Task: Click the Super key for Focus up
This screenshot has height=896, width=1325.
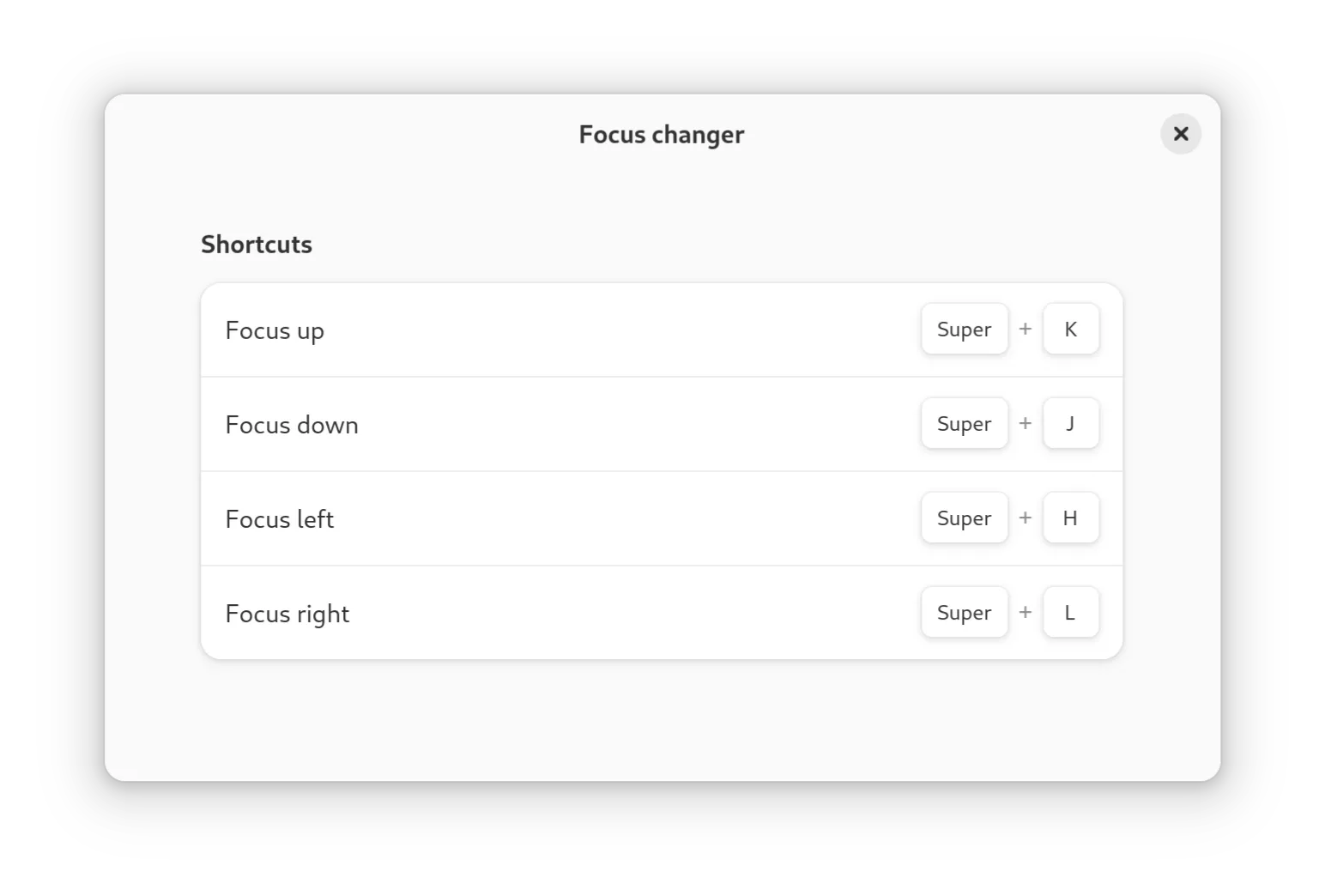Action: [x=964, y=330]
